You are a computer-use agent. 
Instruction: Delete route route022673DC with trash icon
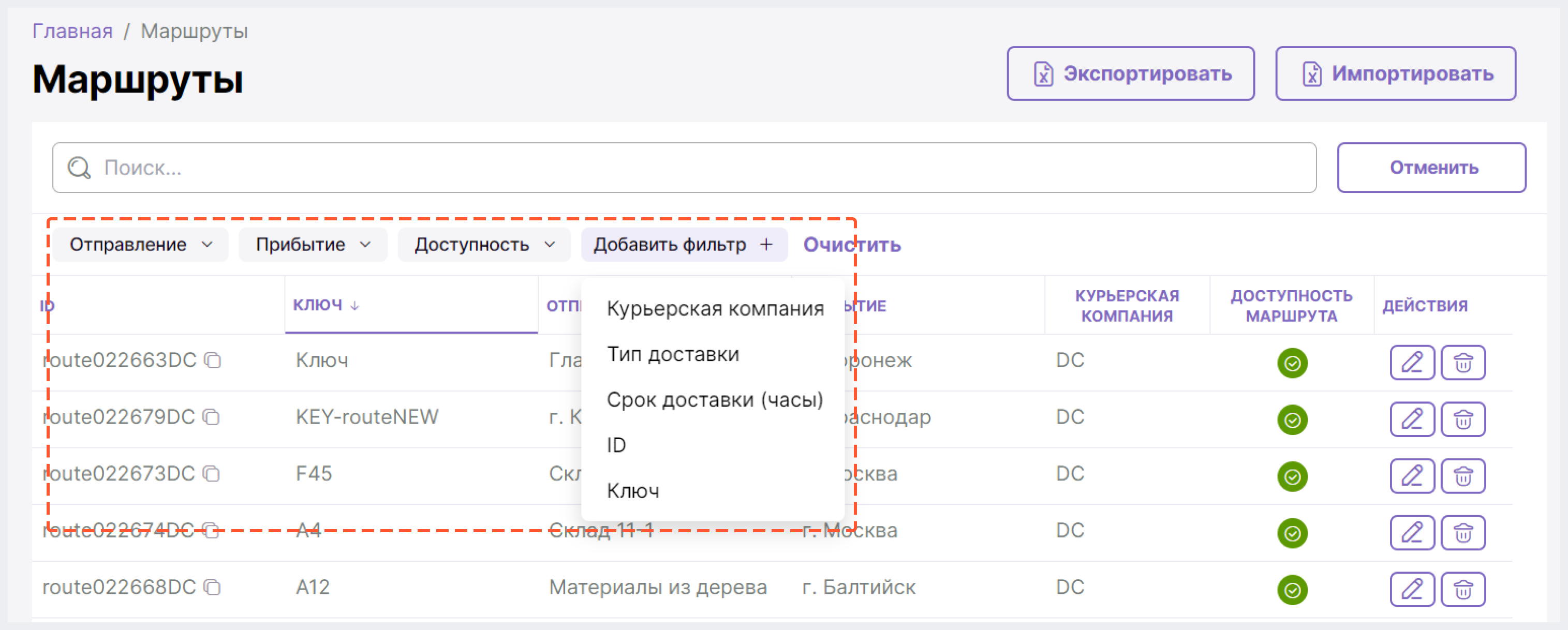click(1463, 475)
